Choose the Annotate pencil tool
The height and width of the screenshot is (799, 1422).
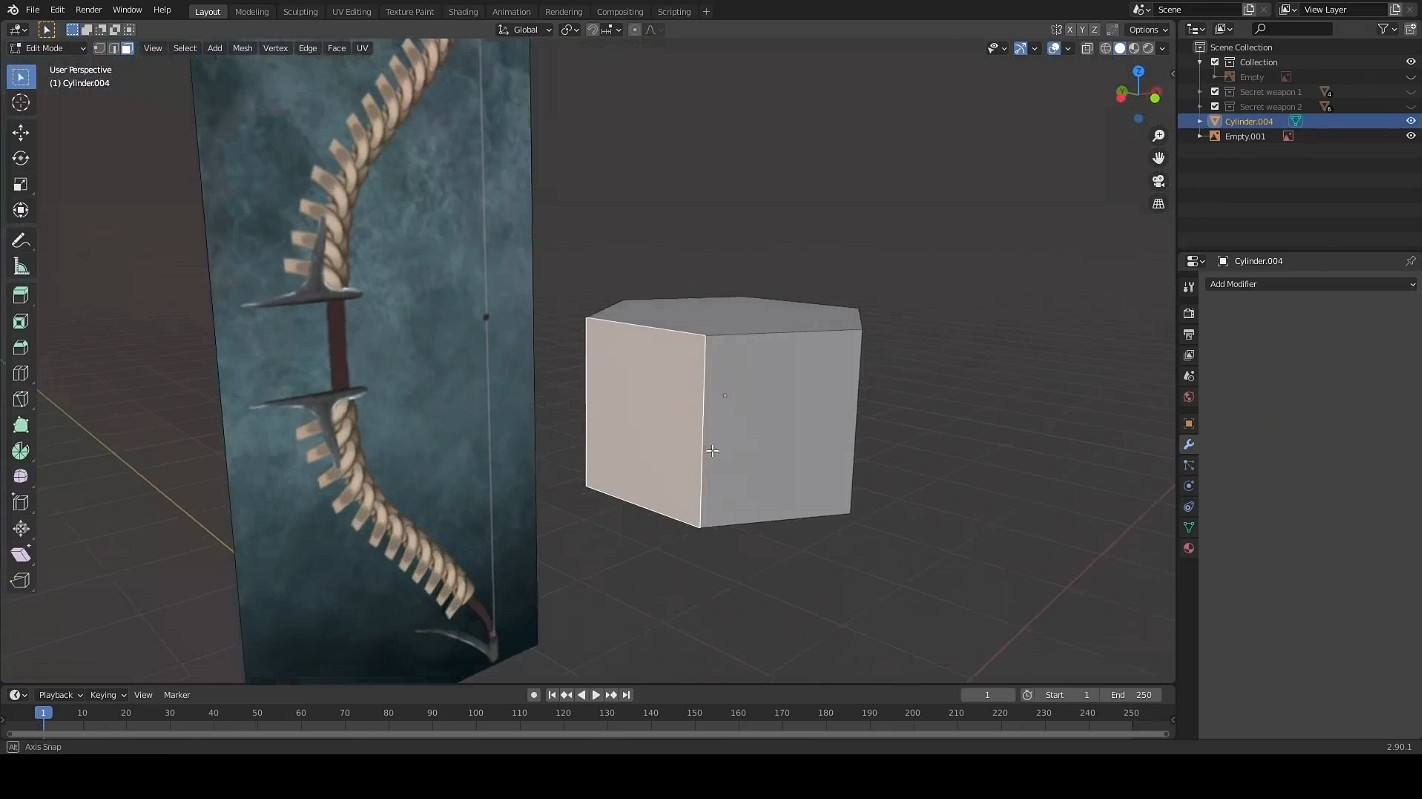[x=20, y=241]
